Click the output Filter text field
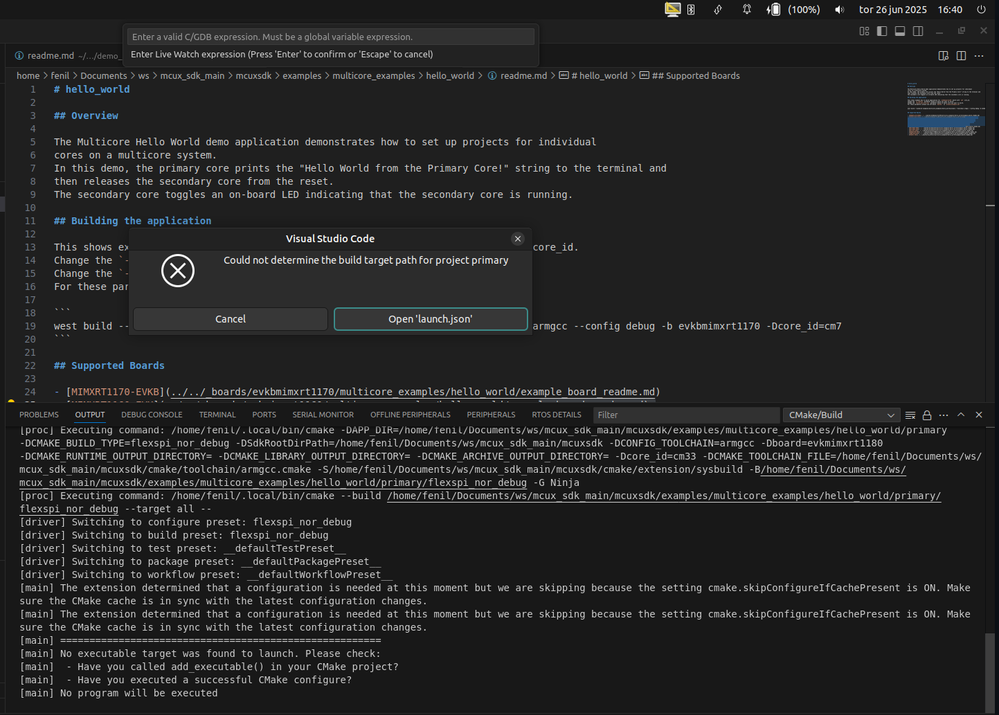 [686, 415]
